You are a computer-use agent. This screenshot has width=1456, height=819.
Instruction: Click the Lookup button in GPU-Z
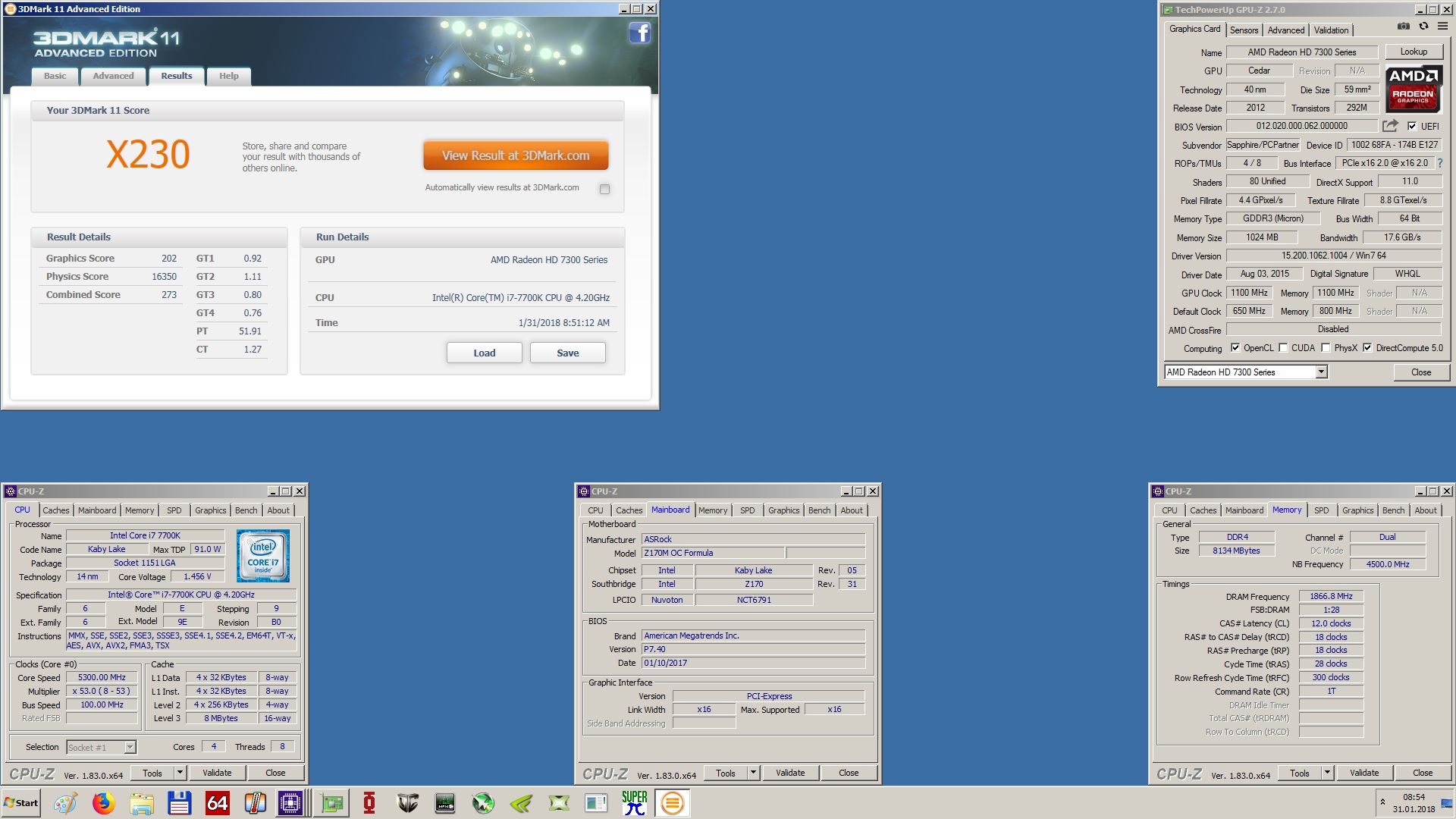click(x=1414, y=52)
